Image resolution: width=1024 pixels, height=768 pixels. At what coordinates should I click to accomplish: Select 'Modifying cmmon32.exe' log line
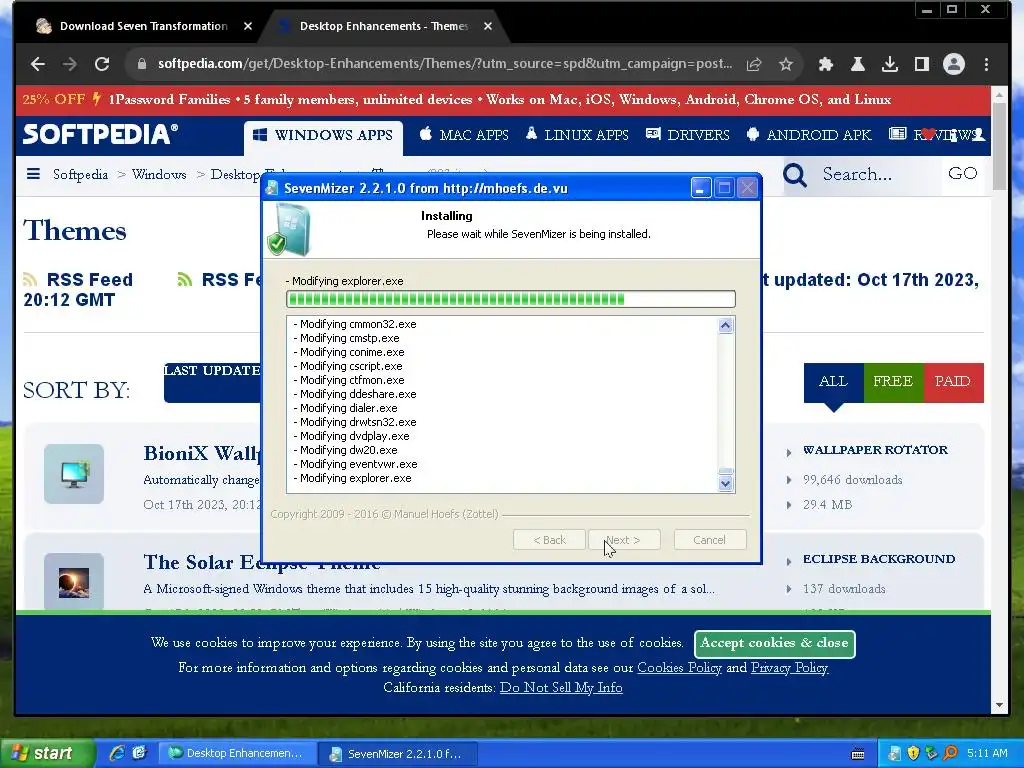(x=355, y=324)
